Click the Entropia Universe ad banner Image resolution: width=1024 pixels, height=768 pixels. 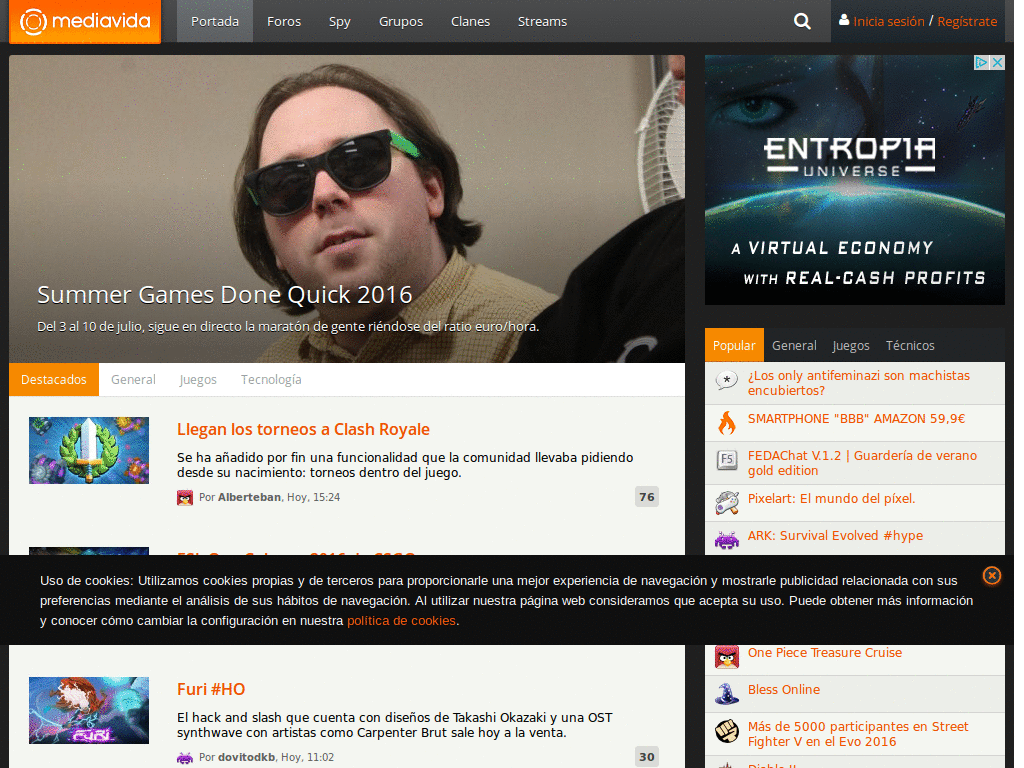coord(855,180)
